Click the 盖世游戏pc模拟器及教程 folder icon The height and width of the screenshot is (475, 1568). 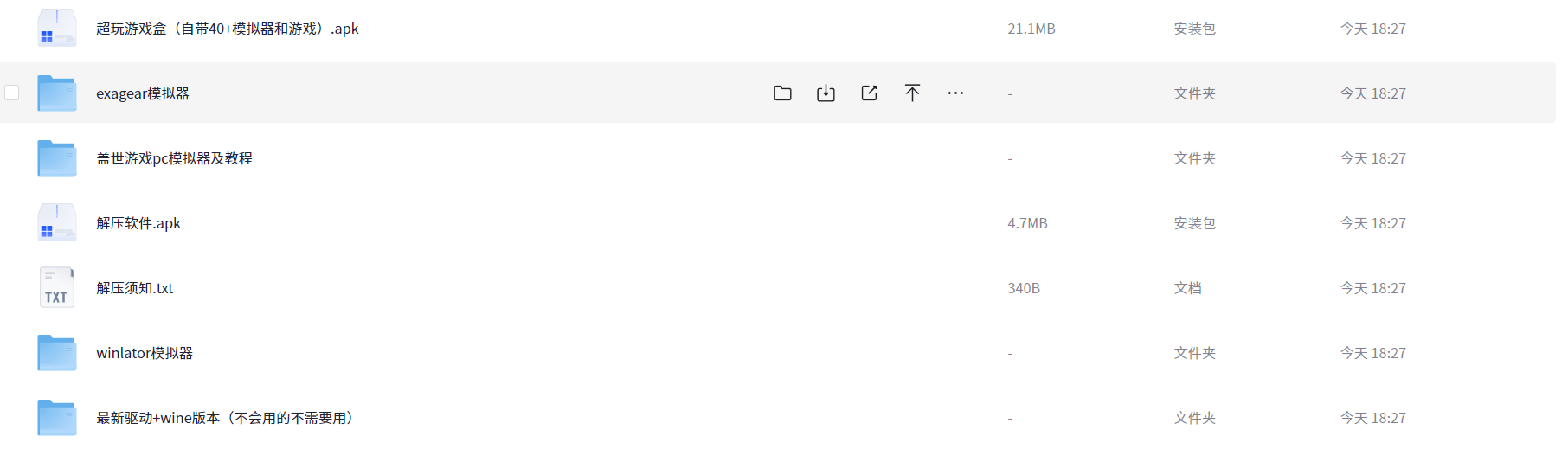[x=57, y=158]
